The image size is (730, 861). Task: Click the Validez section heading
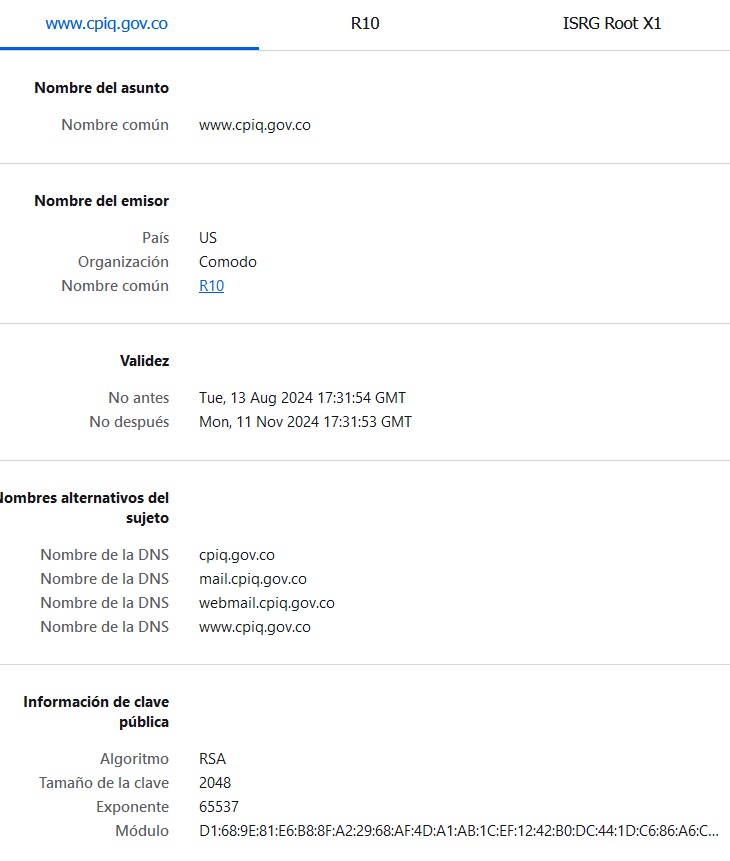144,361
